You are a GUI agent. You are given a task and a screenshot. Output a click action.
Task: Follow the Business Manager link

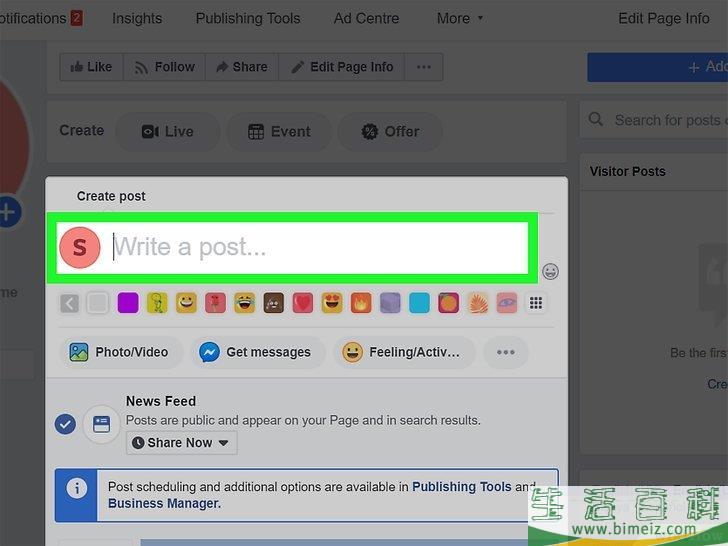[164, 503]
